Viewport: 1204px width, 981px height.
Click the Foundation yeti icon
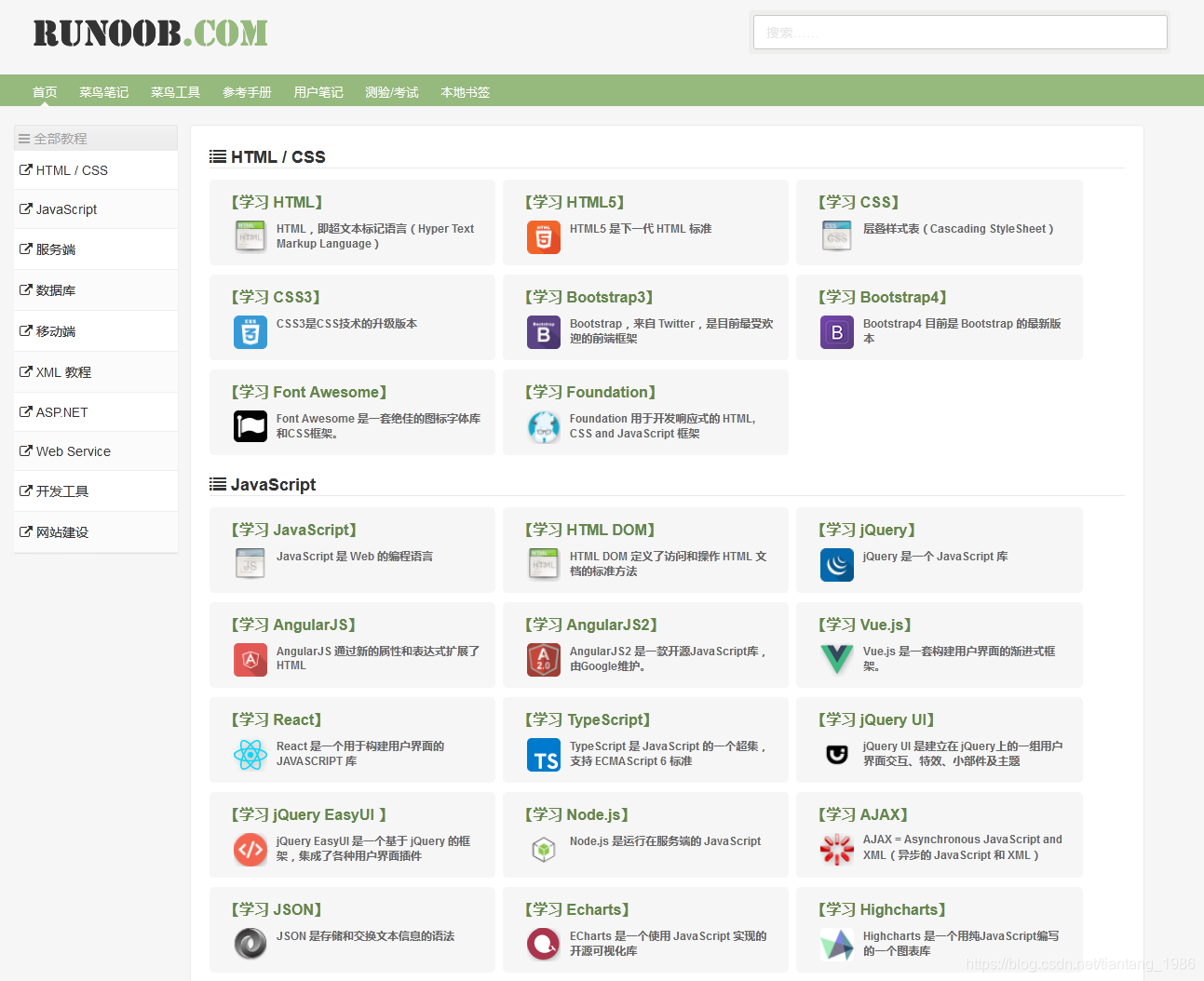coord(544,426)
